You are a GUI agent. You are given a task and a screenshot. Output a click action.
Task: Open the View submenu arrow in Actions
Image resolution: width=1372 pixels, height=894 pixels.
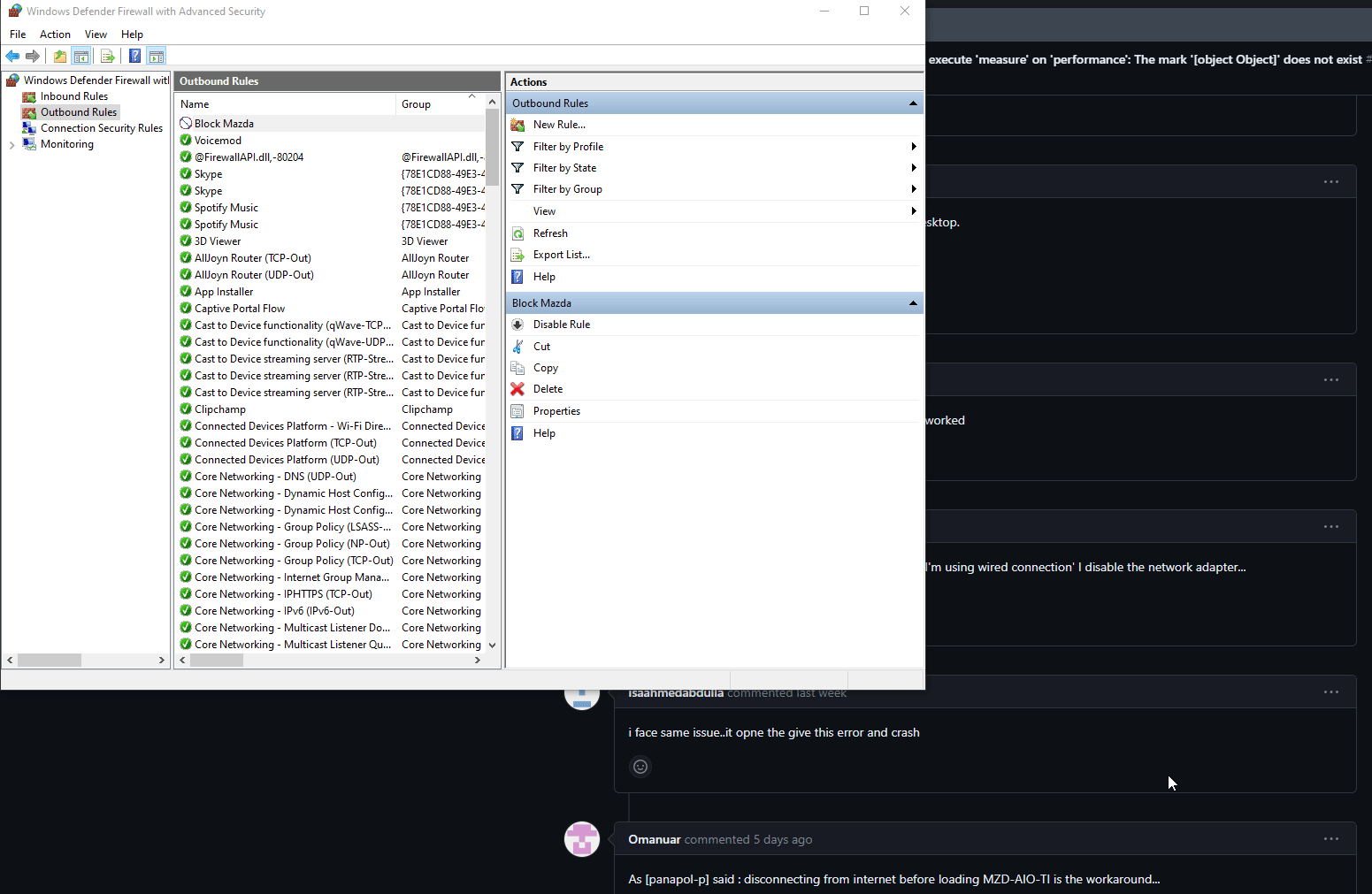pyautogui.click(x=914, y=211)
